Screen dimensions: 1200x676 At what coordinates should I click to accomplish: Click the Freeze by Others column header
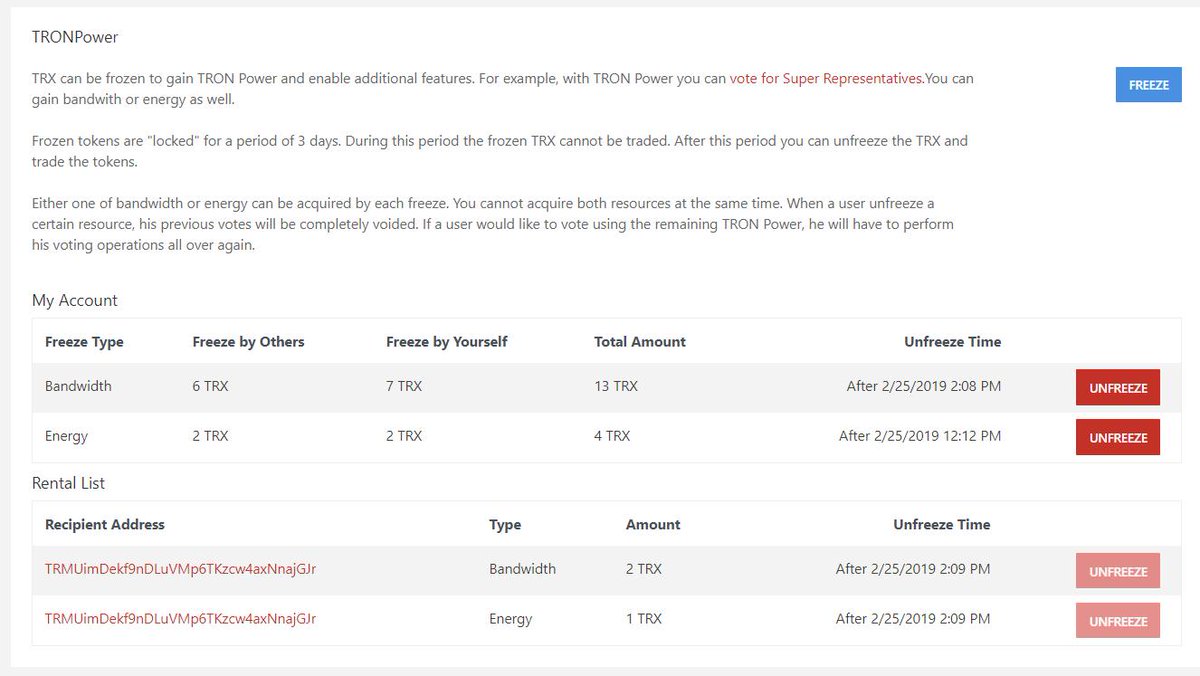[x=248, y=342]
